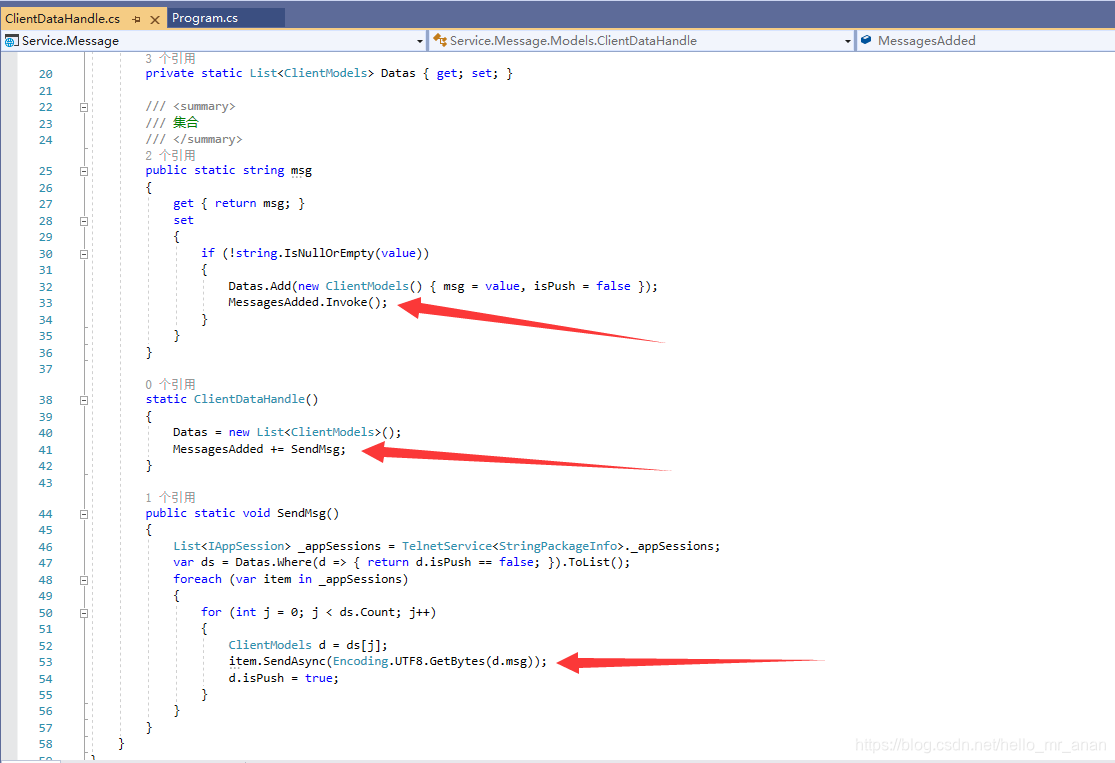The image size is (1115, 763).
Task: Click the '集合' comment text on line 23
Action: (x=186, y=122)
